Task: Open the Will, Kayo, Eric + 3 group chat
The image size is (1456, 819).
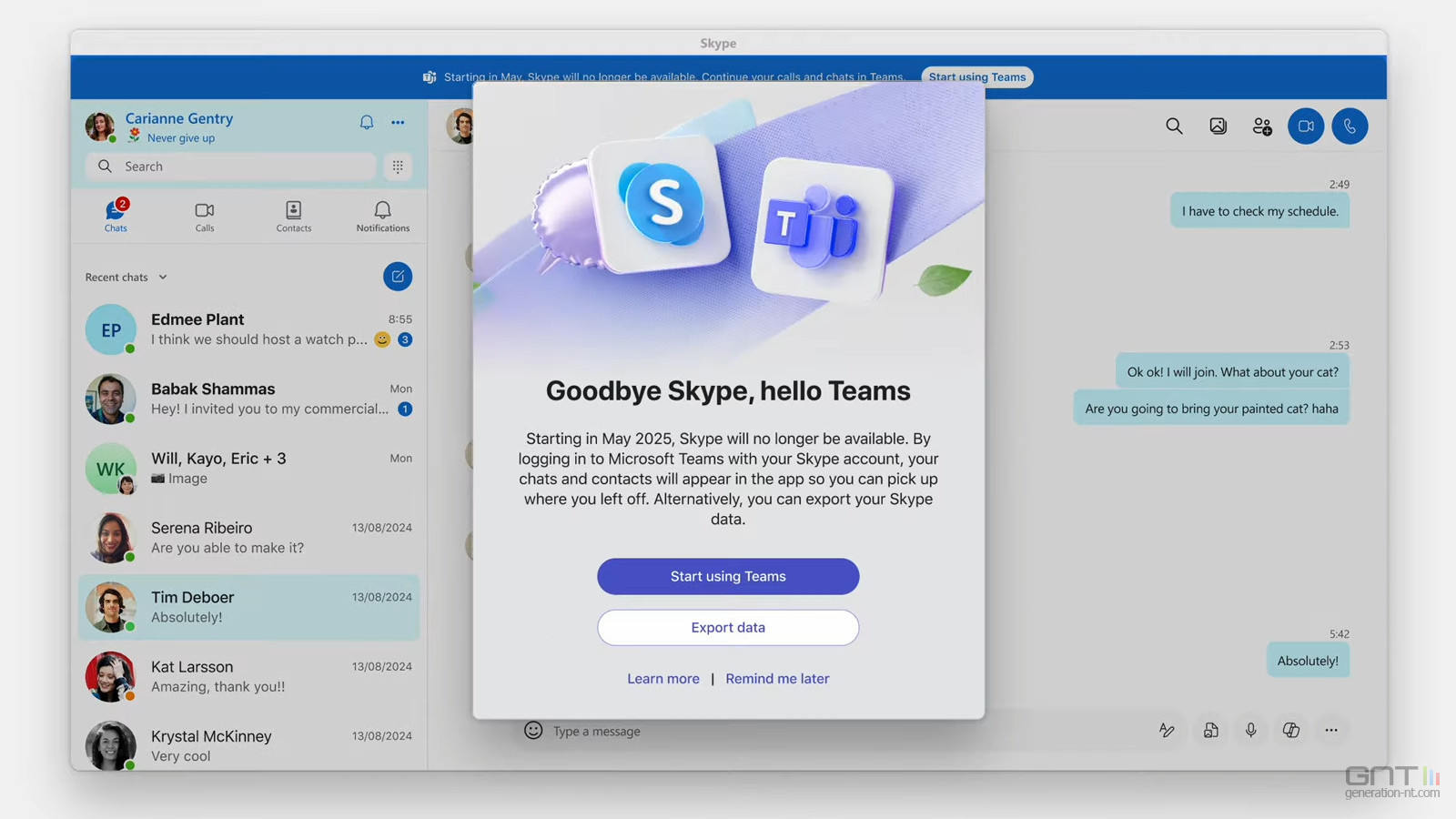Action: [248, 469]
